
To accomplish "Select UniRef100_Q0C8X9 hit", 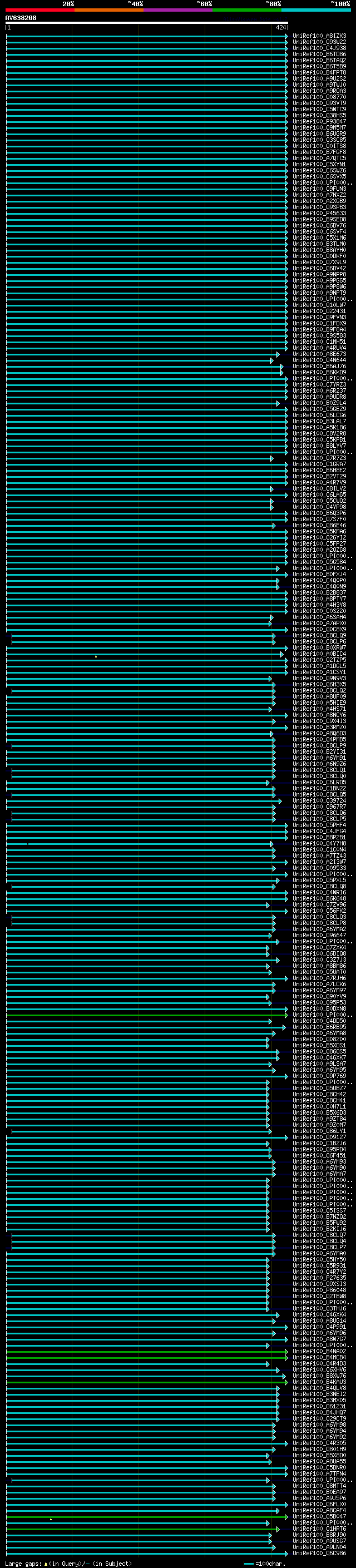I will (319, 630).
